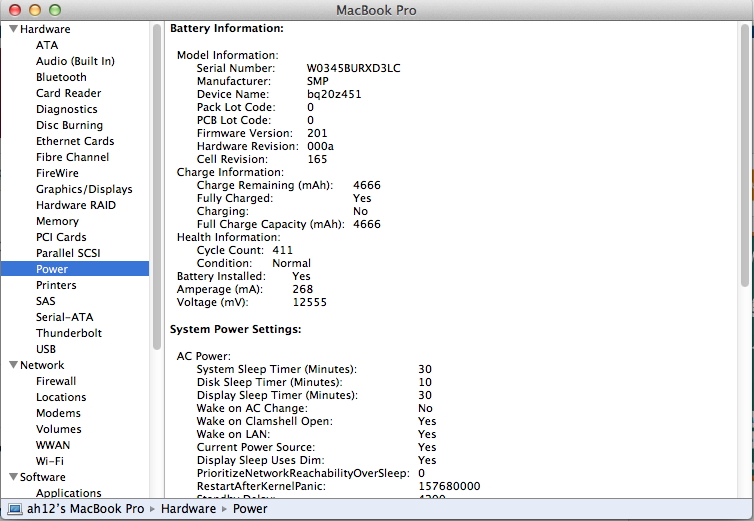Viewport: 754px width, 521px height.
Task: Select Firewall under Network
Action: click(x=56, y=381)
